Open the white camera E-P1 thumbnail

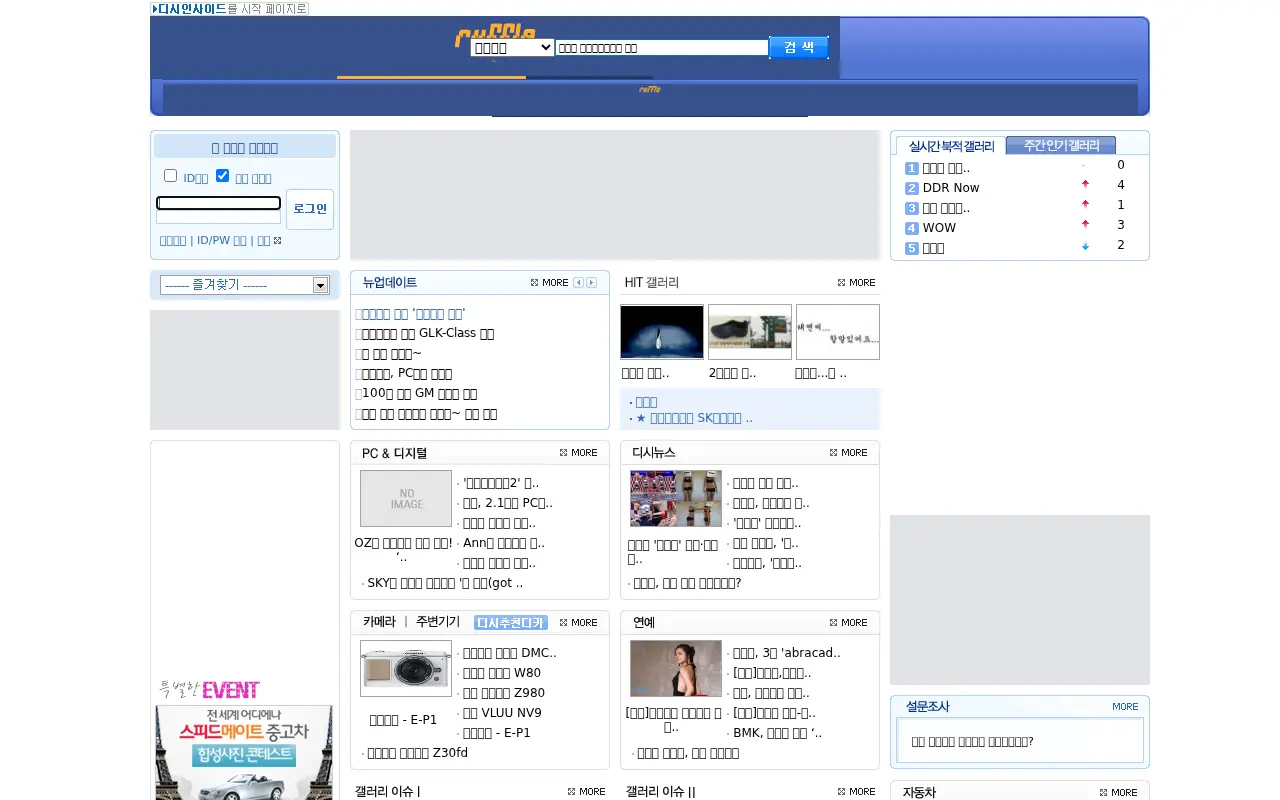pos(406,668)
